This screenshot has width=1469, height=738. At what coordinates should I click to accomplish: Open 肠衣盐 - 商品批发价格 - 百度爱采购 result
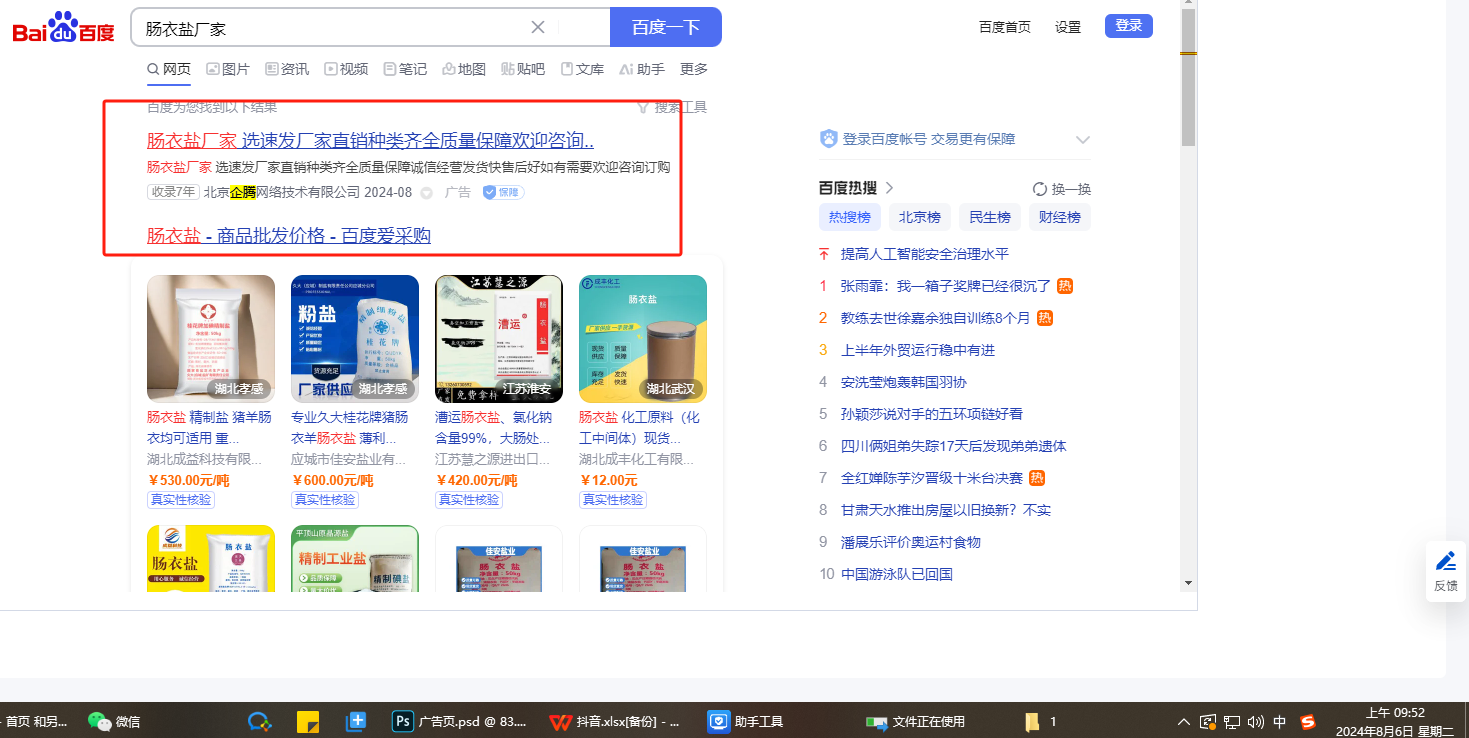click(x=289, y=235)
